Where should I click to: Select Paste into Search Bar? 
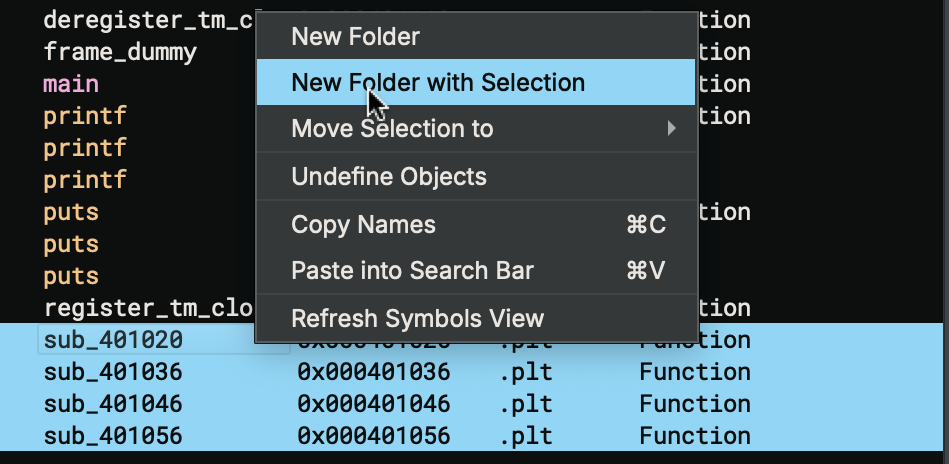point(412,271)
